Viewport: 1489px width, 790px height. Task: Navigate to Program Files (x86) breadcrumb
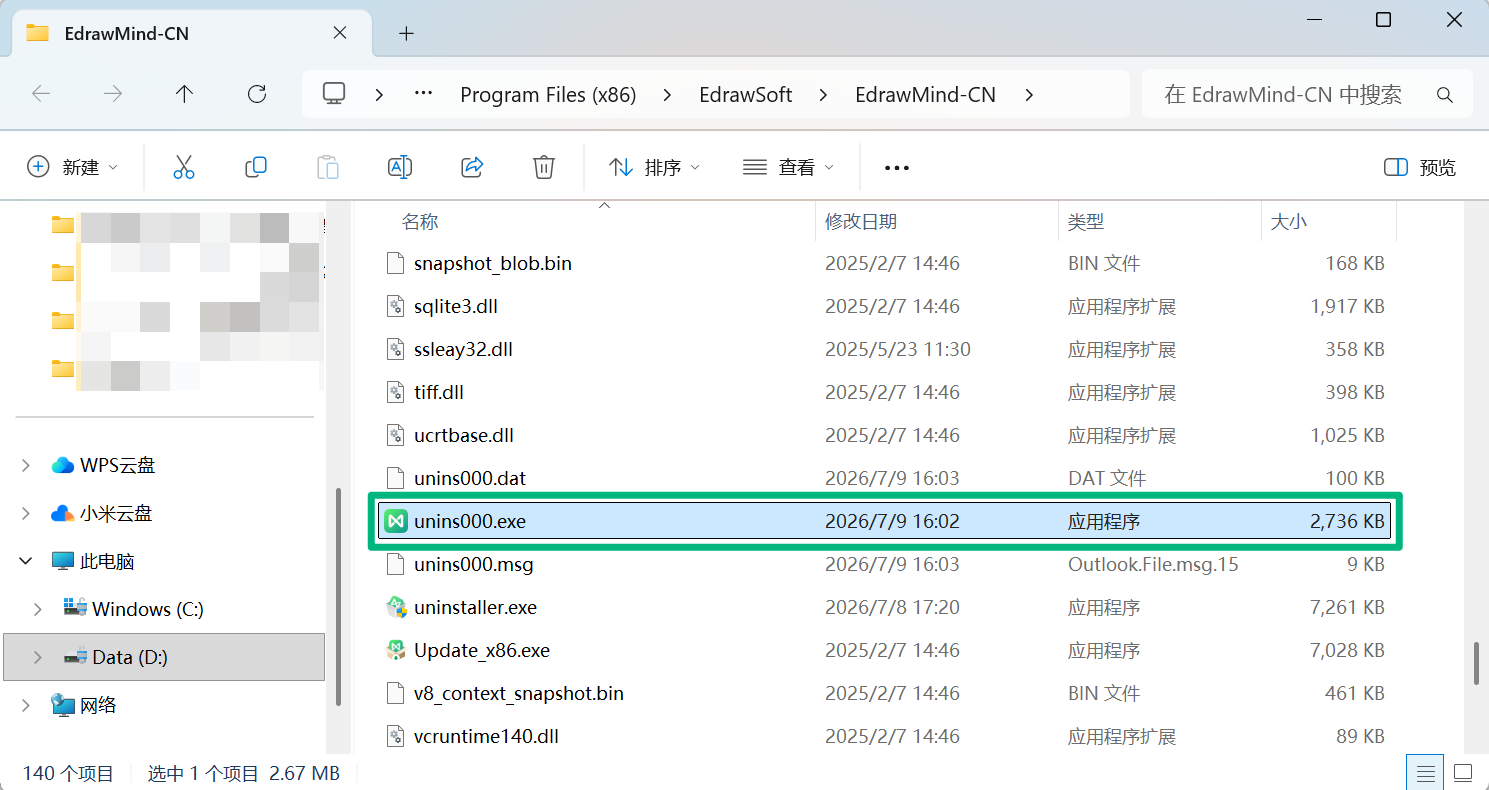pos(548,95)
